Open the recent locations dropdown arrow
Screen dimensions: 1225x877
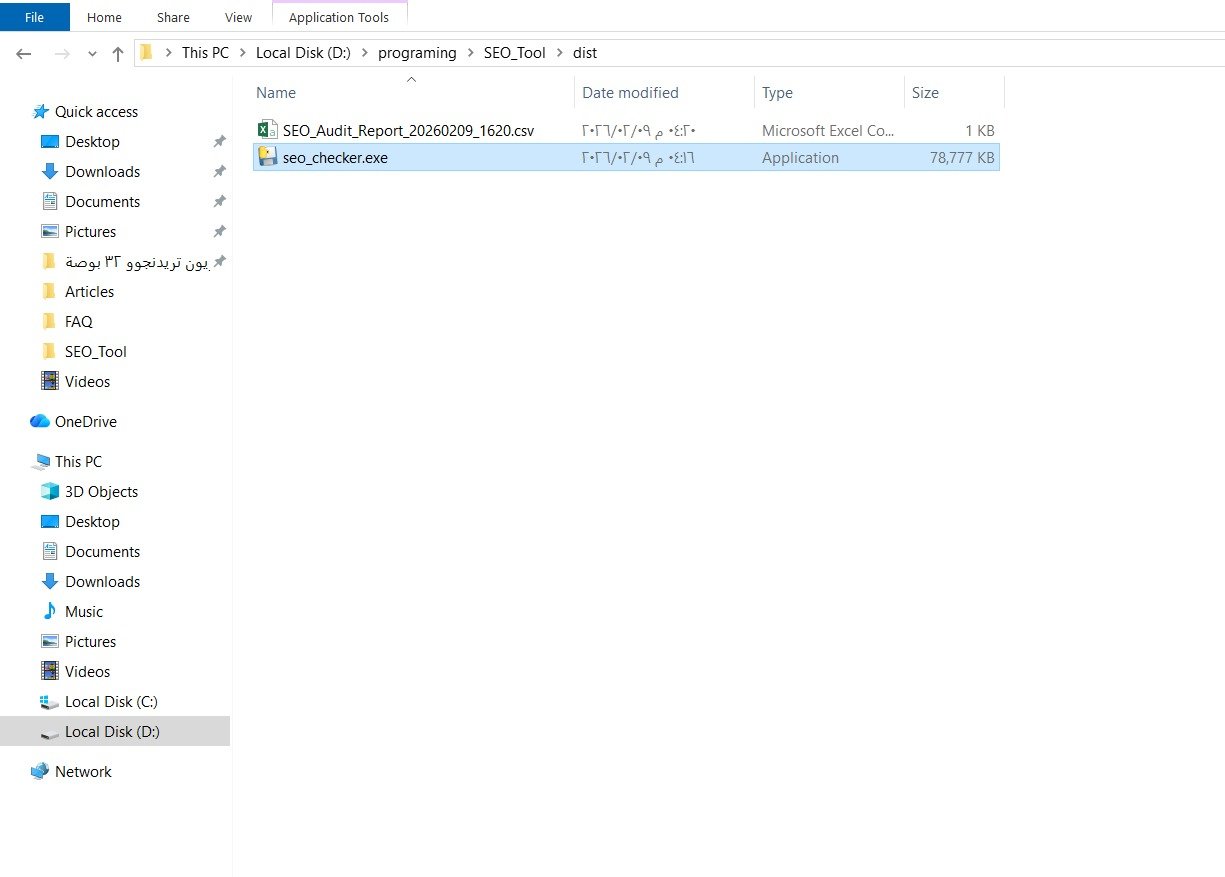pyautogui.click(x=92, y=53)
